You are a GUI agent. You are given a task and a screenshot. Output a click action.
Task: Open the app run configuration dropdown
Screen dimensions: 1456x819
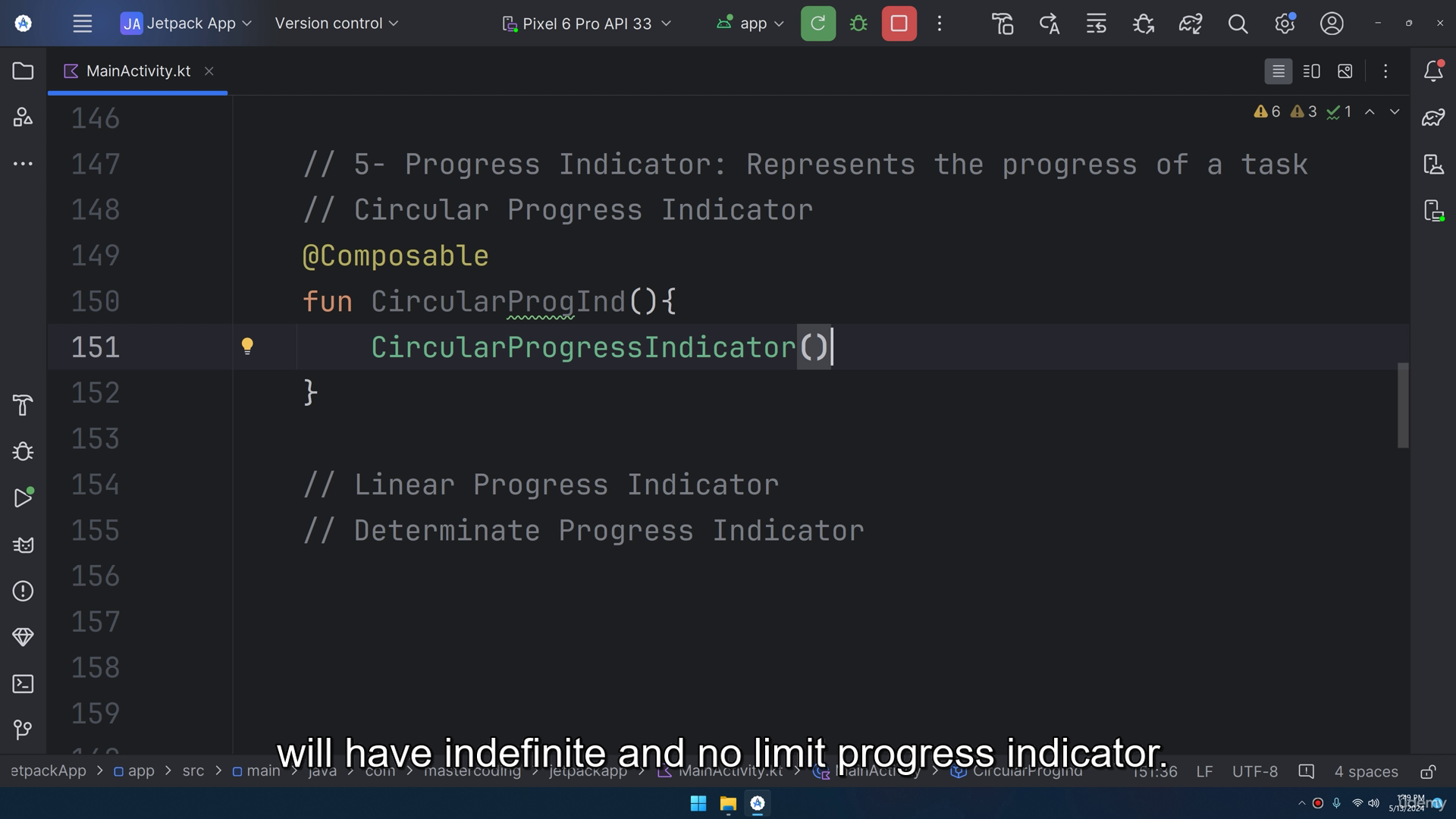pos(750,24)
